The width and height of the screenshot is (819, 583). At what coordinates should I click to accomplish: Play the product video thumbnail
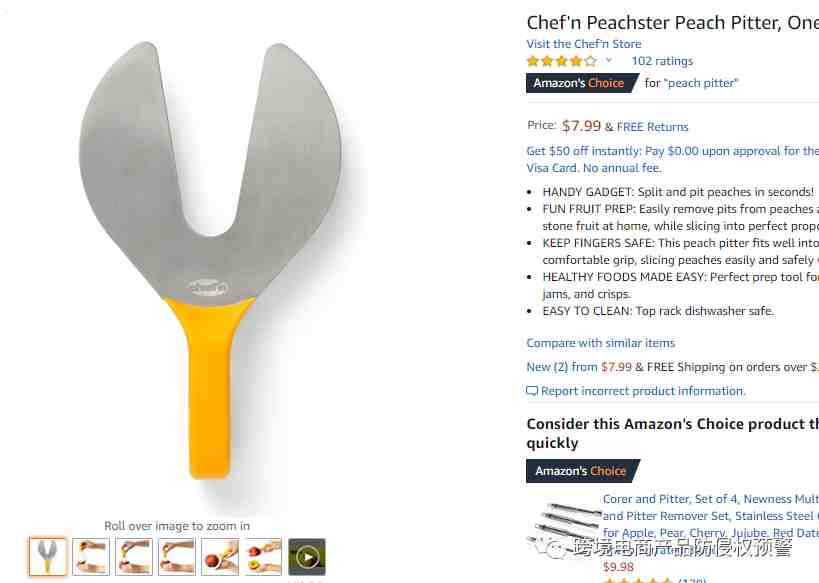coord(307,557)
